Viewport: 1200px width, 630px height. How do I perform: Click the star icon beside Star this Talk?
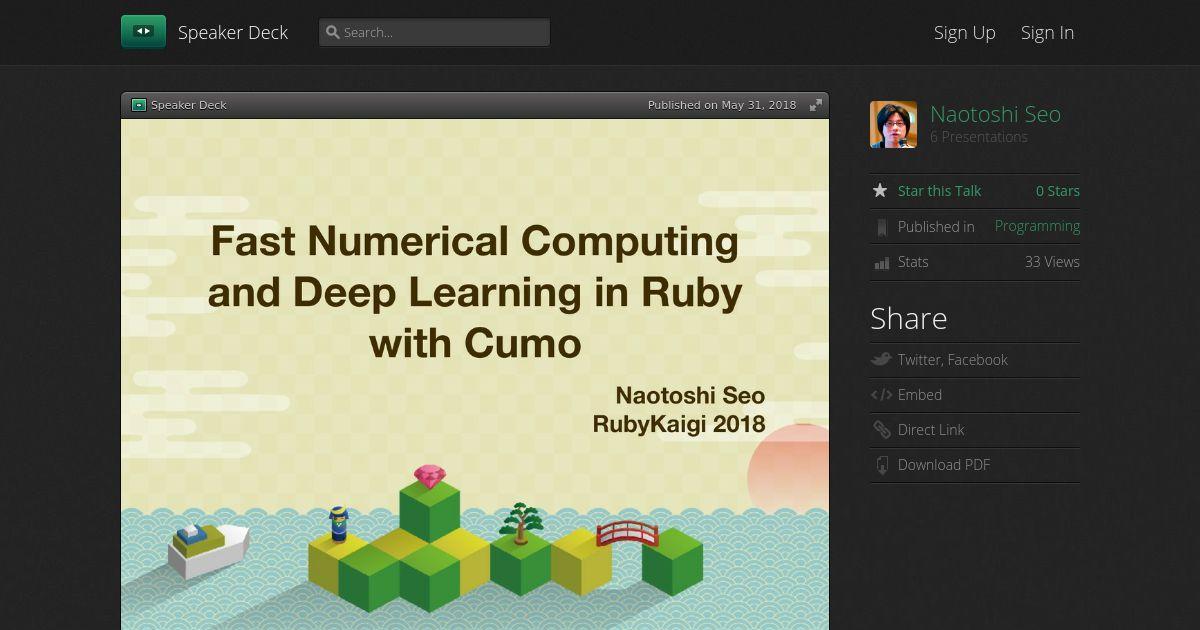(x=880, y=190)
